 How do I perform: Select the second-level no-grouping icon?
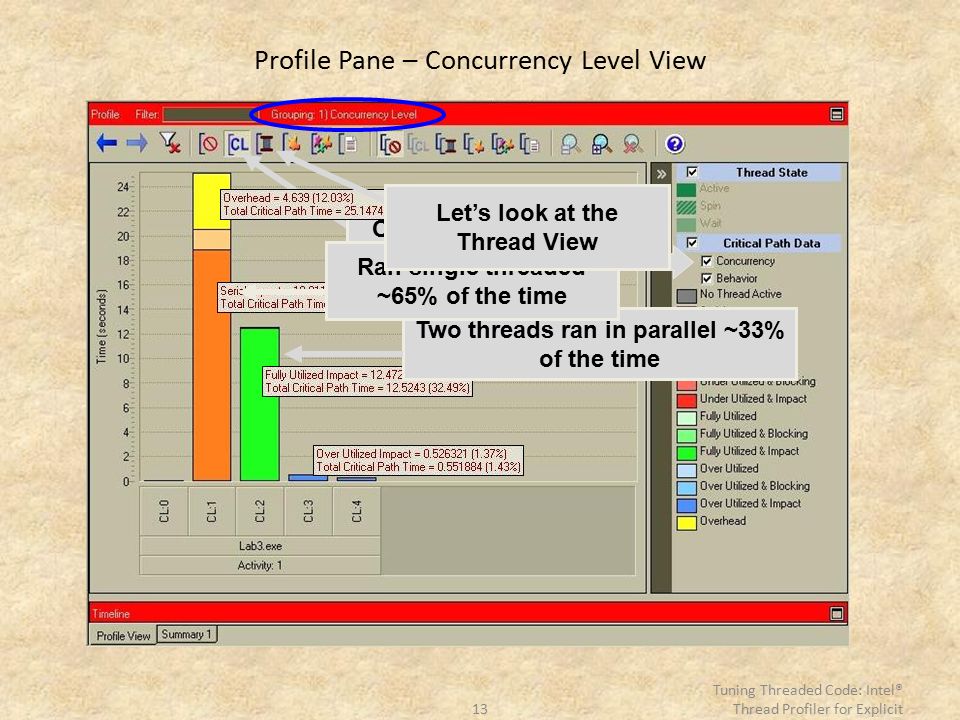390,145
